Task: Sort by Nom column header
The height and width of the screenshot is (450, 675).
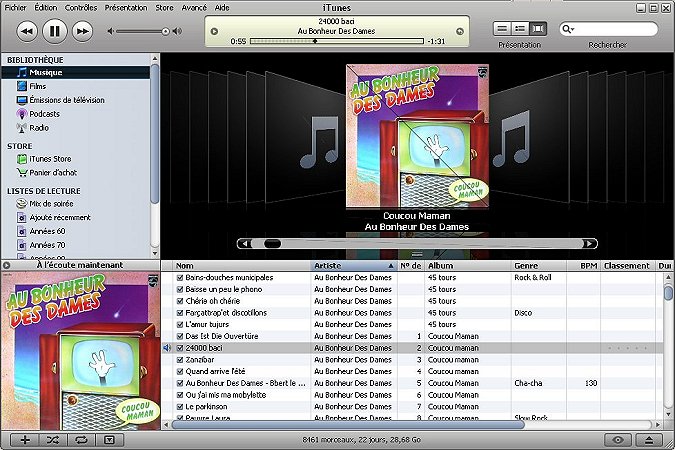Action: tap(242, 266)
